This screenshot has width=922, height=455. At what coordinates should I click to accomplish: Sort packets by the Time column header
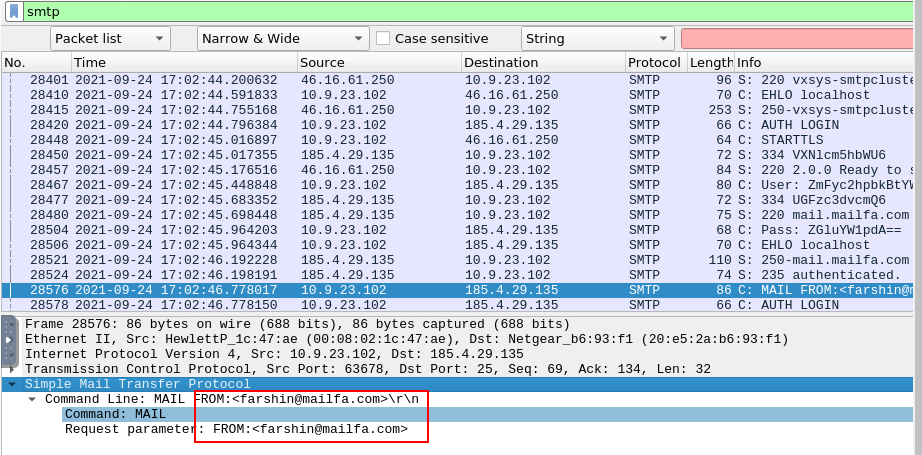185,62
